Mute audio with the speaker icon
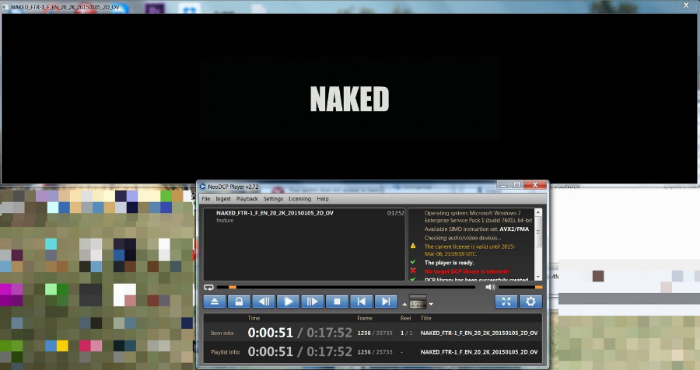The height and width of the screenshot is (370, 700). pyautogui.click(x=490, y=287)
